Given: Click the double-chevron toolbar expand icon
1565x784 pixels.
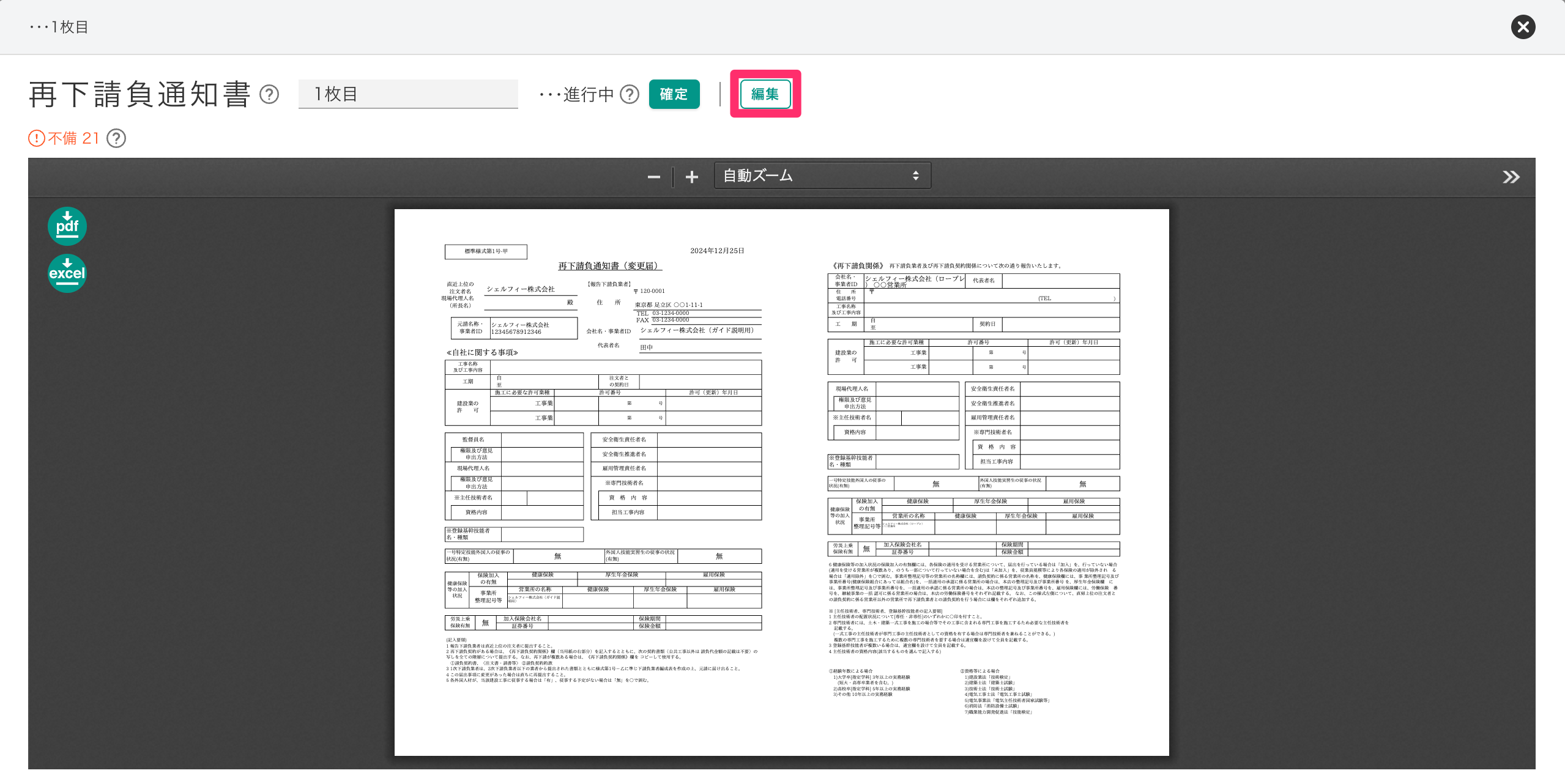Looking at the screenshot, I should click(1511, 177).
